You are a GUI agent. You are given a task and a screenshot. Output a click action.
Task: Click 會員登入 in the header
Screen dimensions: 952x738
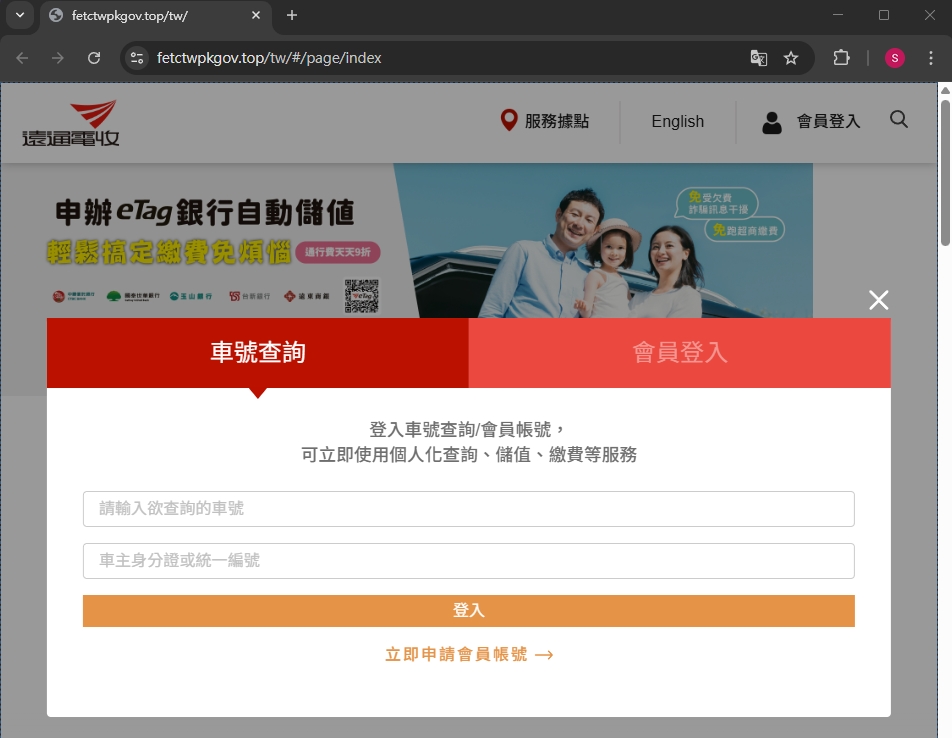point(828,121)
